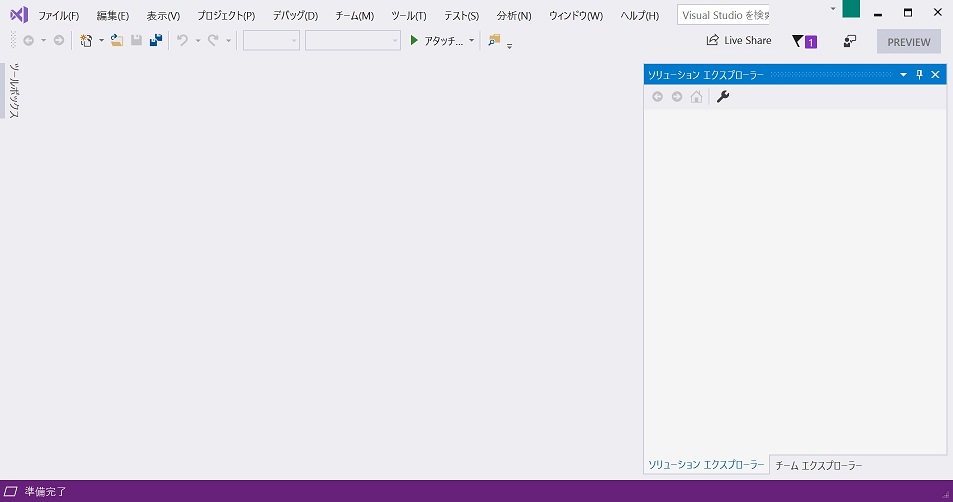
Task: Click the Live Share text button
Action: click(x=748, y=40)
